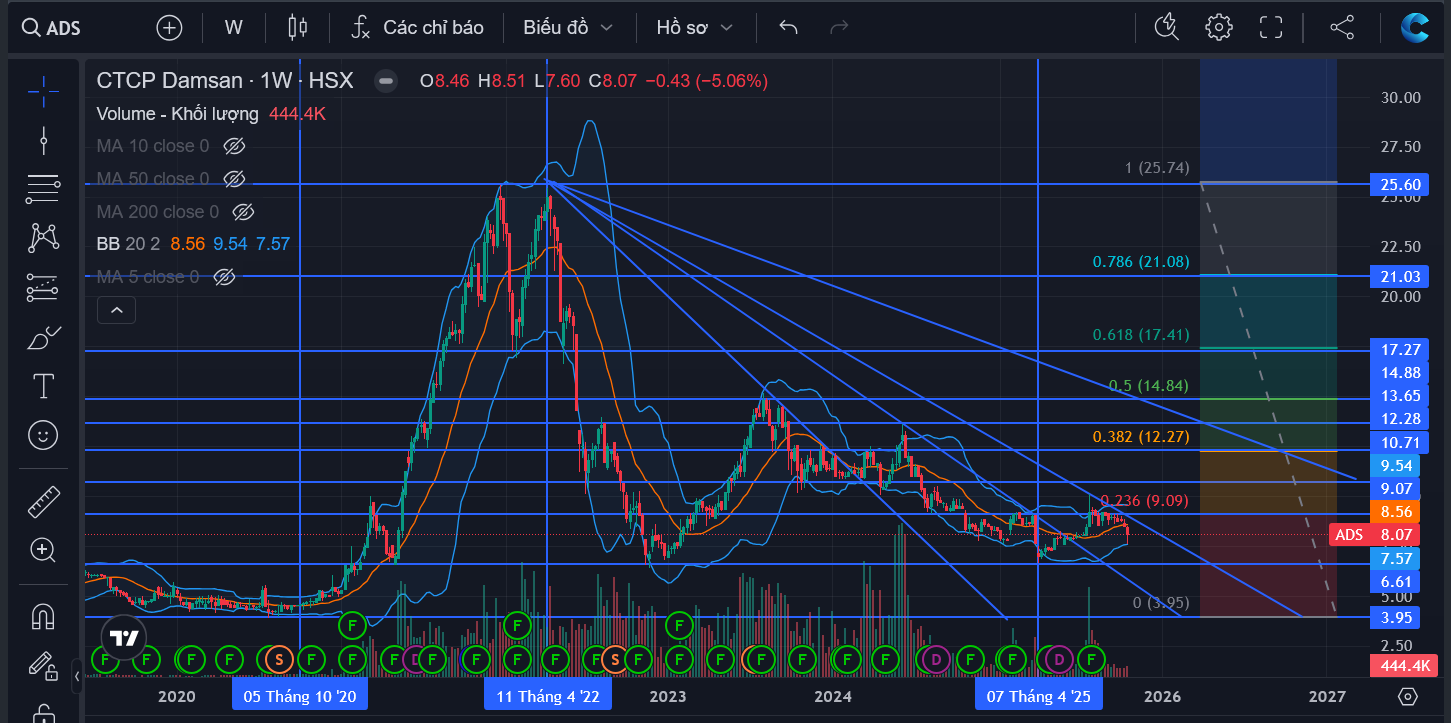Open the quick search lightning icon
The image size is (1451, 723).
[x=1166, y=27]
